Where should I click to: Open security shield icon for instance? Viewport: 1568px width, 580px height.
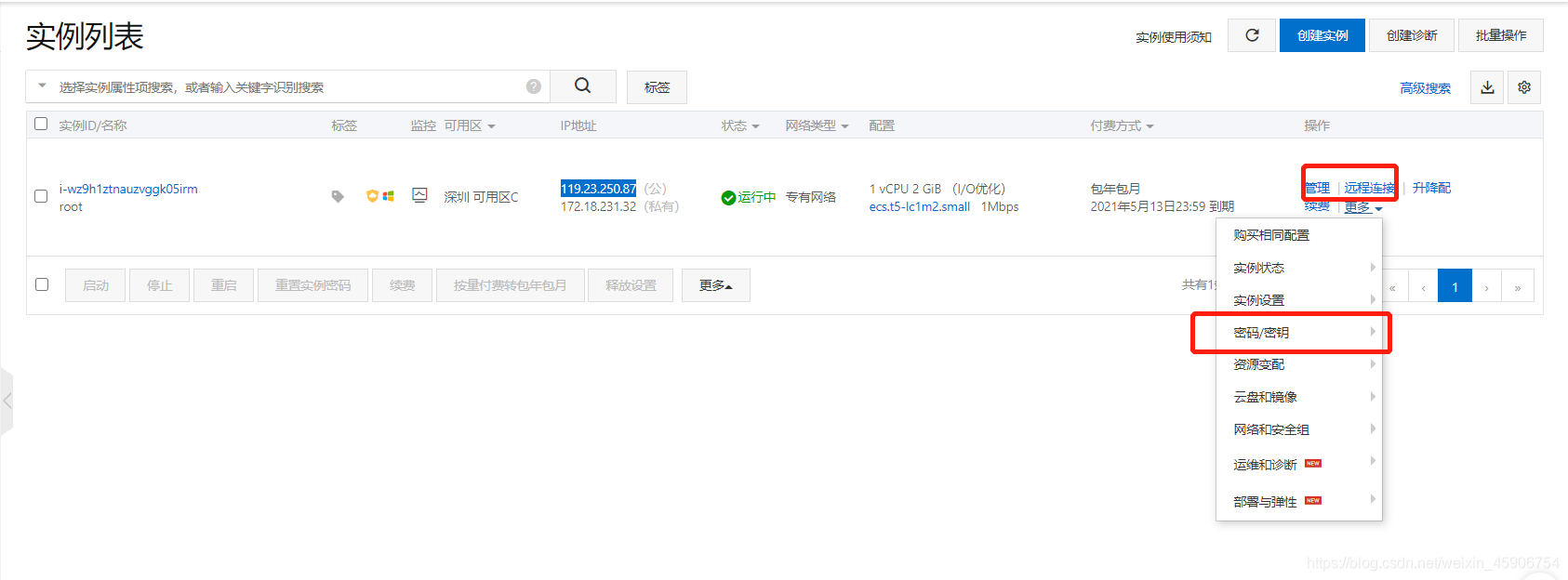pyautogui.click(x=373, y=196)
